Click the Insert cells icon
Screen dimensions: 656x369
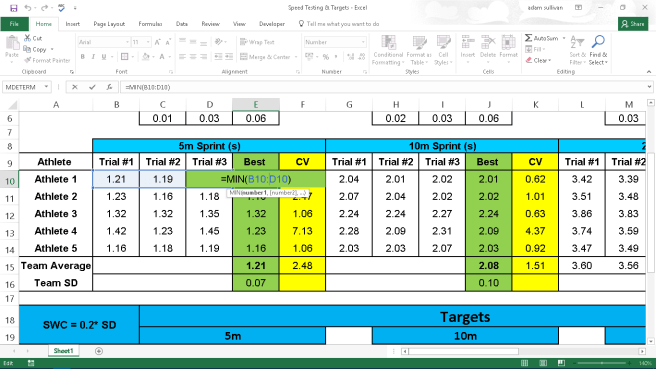tap(467, 43)
